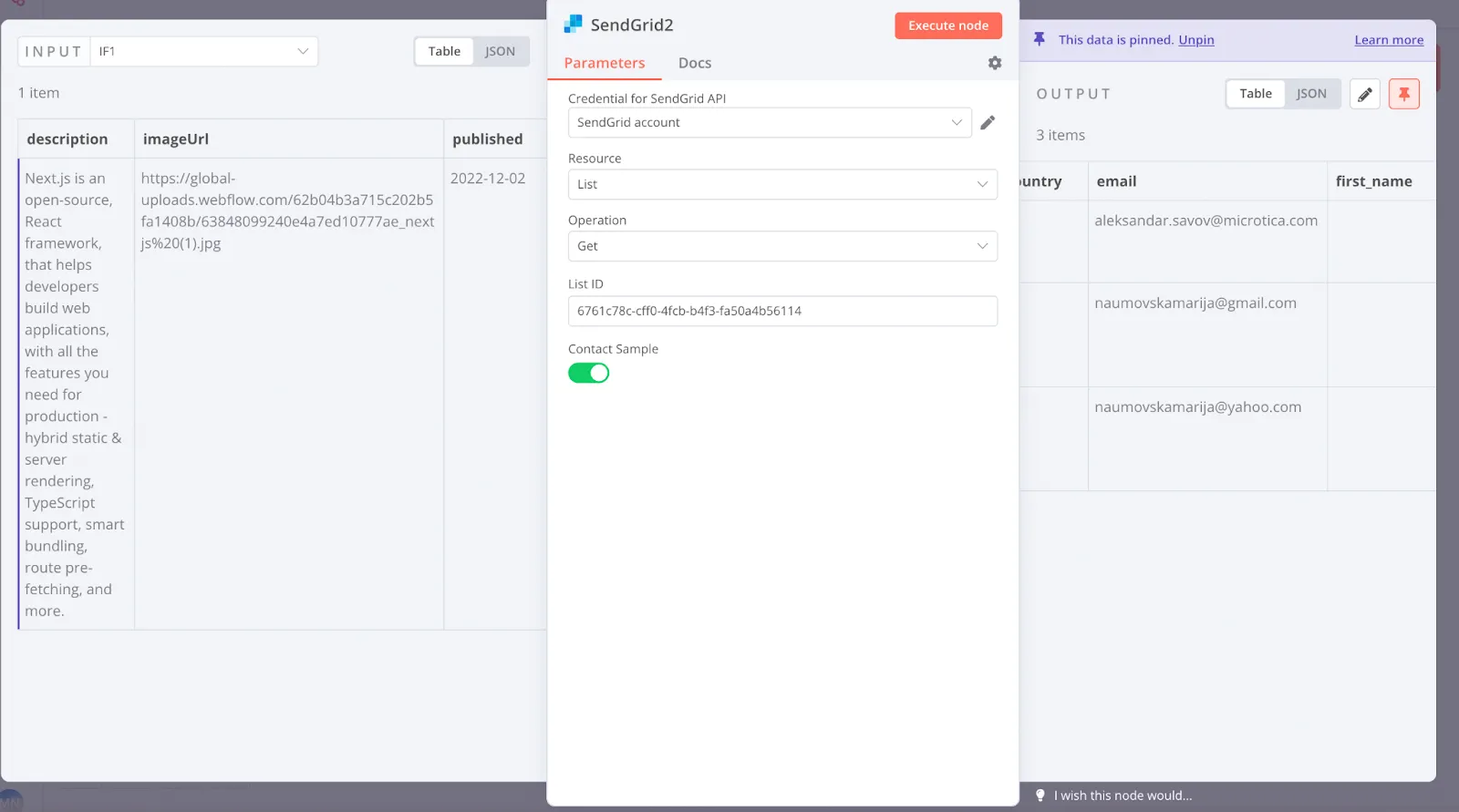Open the Operation dropdown showing Get
The width and height of the screenshot is (1459, 812).
tap(782, 246)
